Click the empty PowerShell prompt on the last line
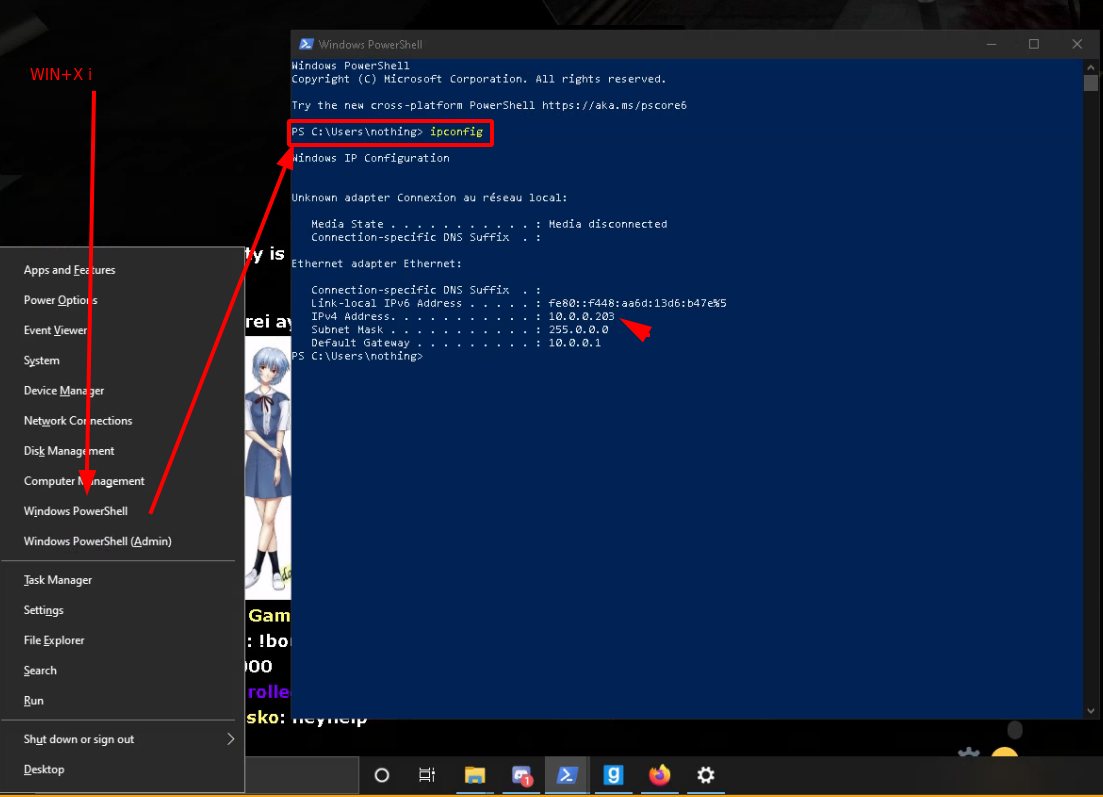Viewport: 1103px width, 797px height. click(x=357, y=356)
